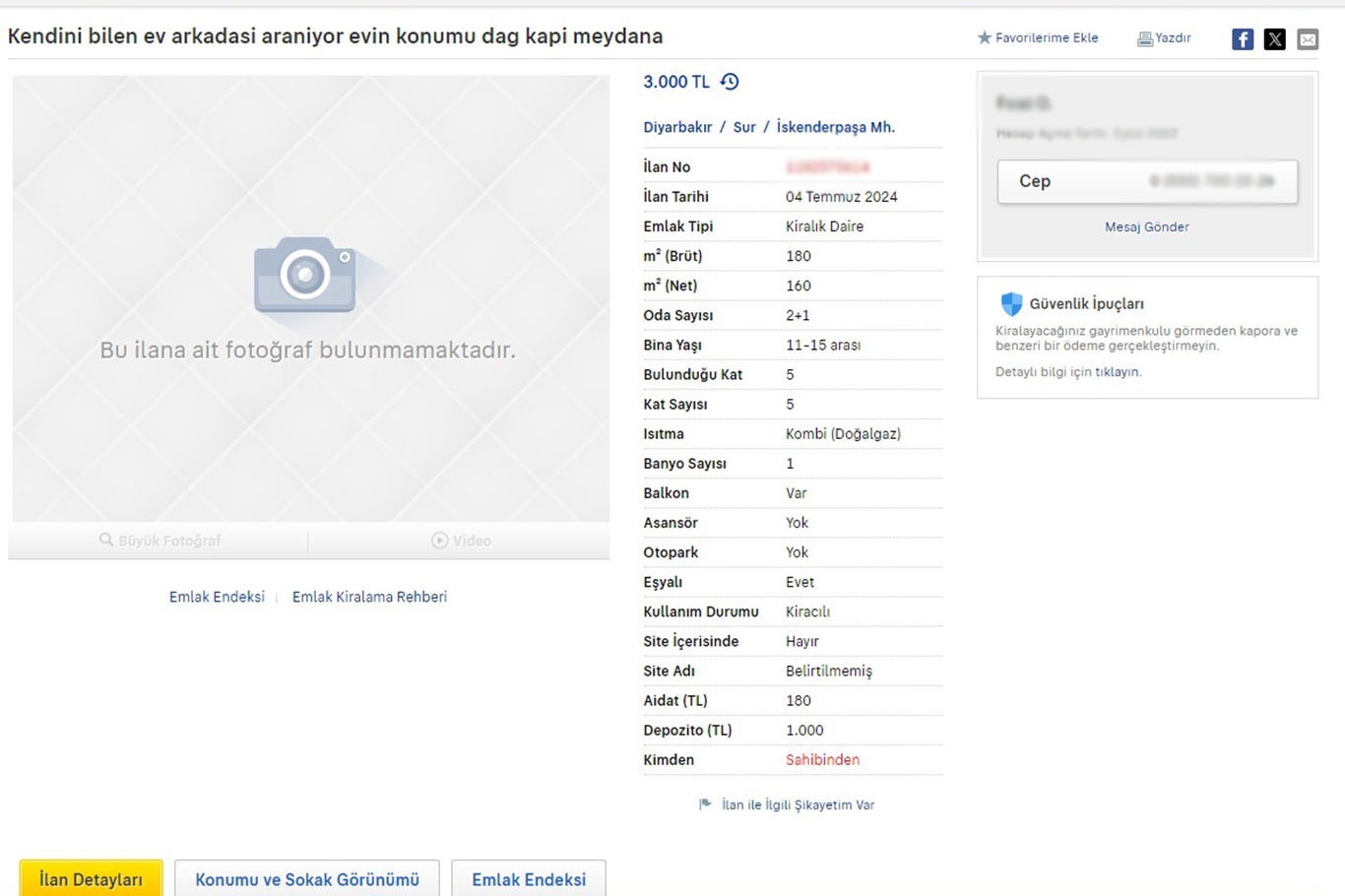Click the printer icon next to Yazdır
The image size is (1345, 896).
point(1144,39)
